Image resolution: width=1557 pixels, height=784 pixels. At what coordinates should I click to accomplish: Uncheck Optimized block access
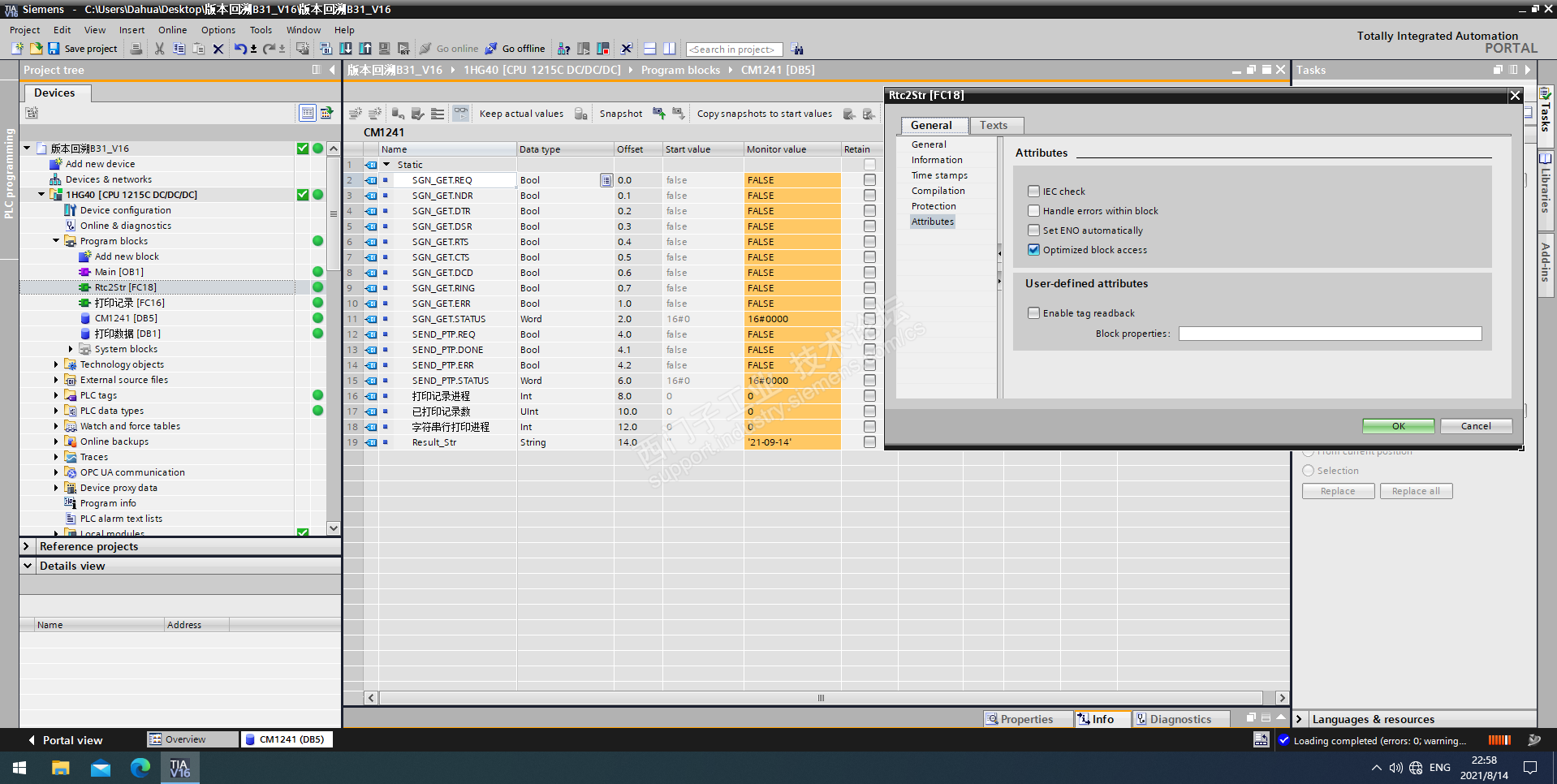coord(1033,250)
